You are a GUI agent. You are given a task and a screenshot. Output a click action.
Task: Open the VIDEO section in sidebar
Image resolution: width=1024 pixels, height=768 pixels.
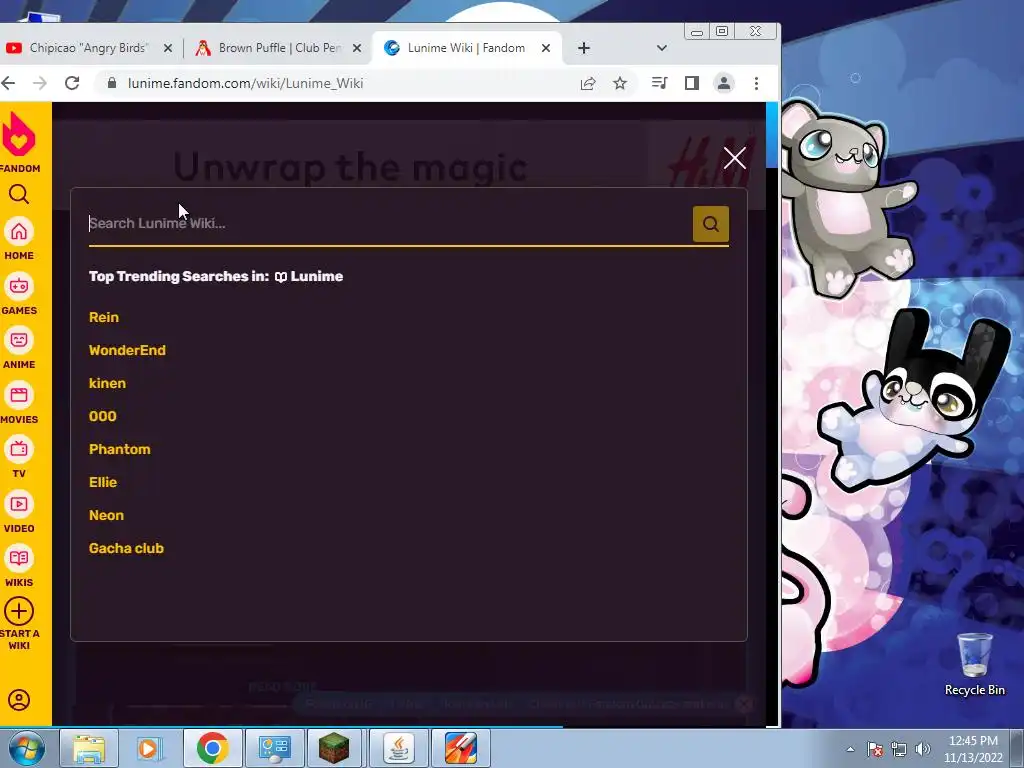pos(19,512)
